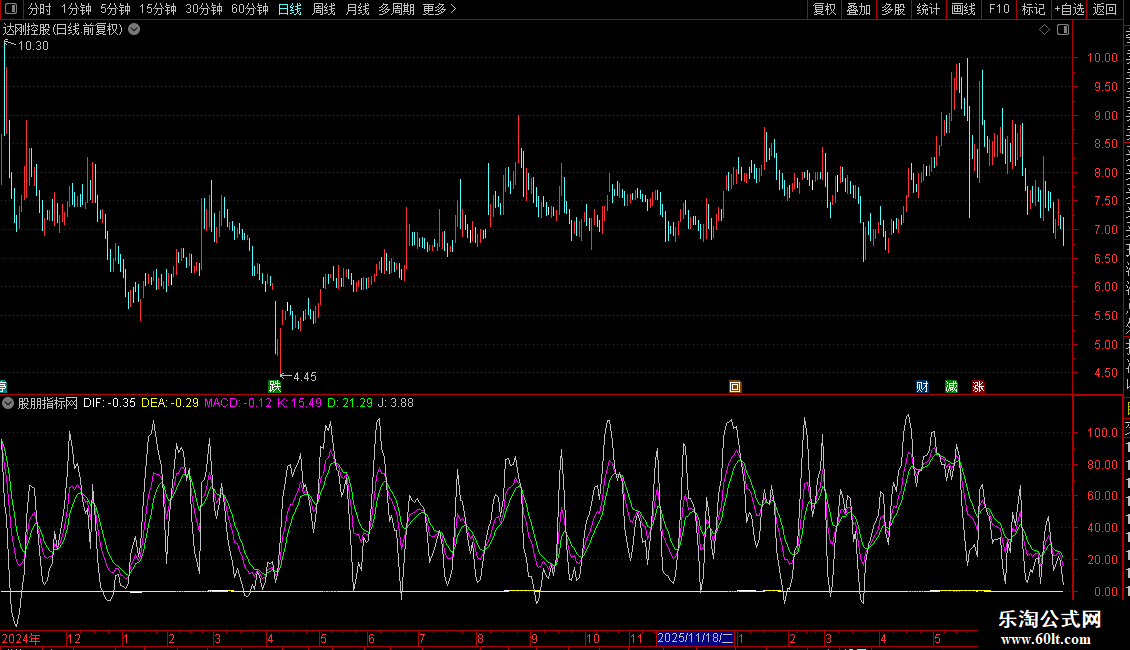The width and height of the screenshot is (1130, 650).
Task: Switch to the 30分钟 period
Action: click(x=204, y=9)
